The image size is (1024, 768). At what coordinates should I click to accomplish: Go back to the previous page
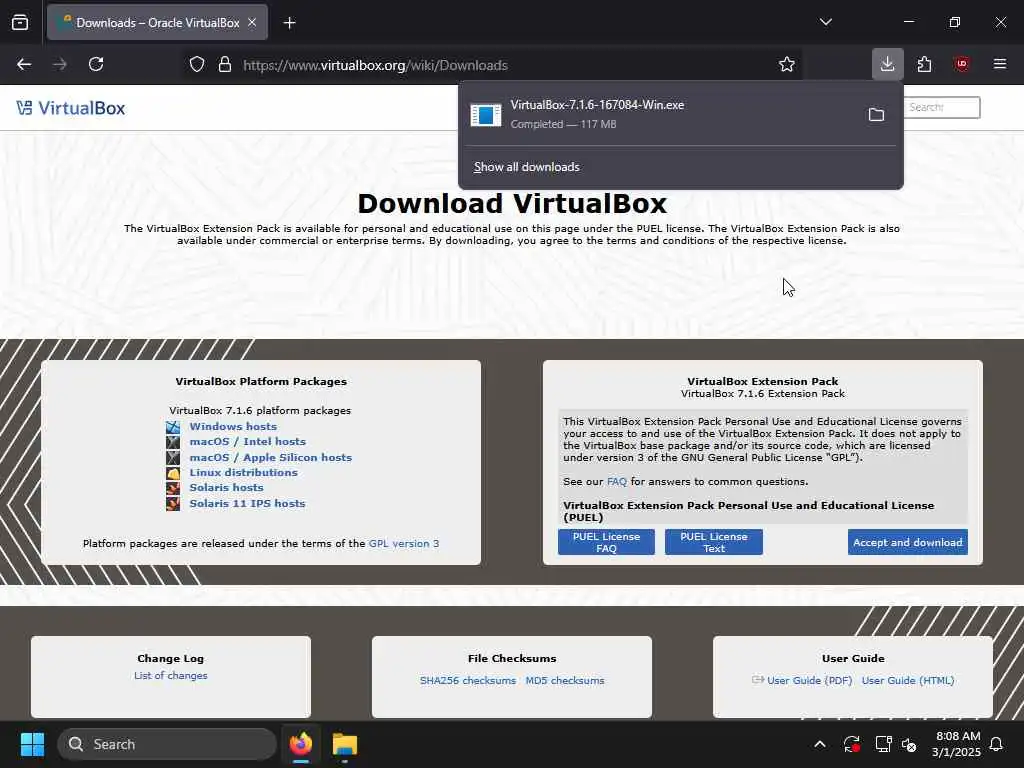coord(24,64)
